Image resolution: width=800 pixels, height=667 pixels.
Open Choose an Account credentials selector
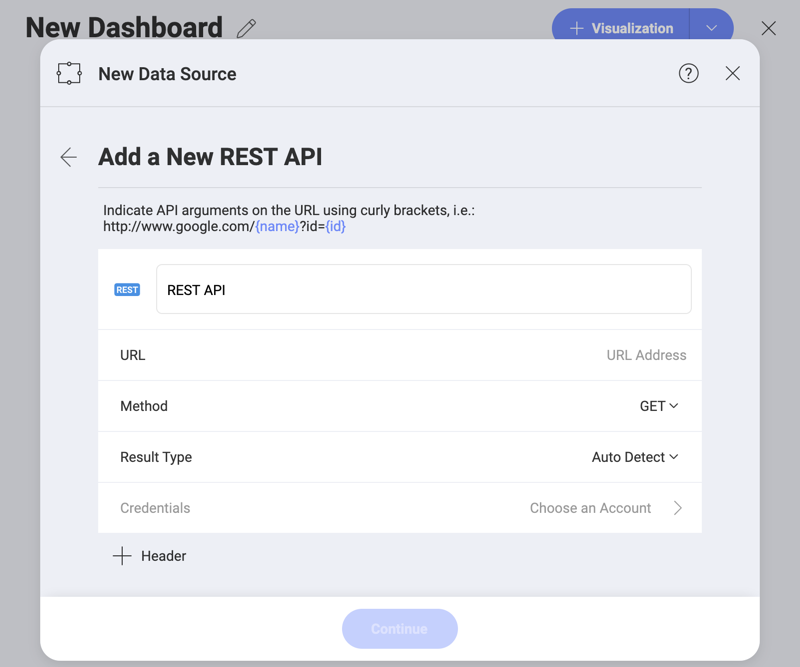[590, 508]
